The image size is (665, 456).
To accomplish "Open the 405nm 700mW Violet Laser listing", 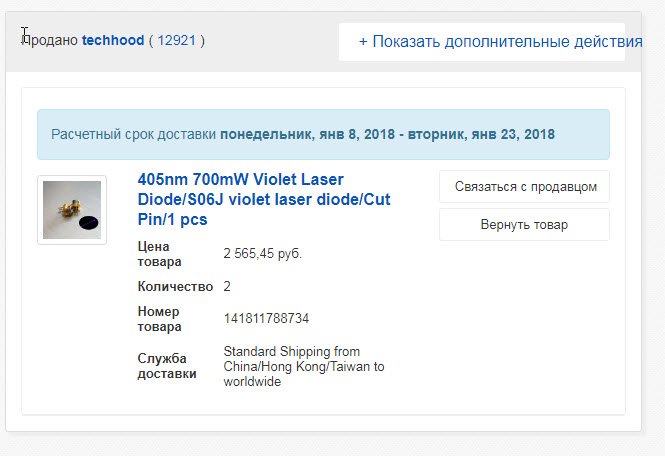I will [264, 199].
